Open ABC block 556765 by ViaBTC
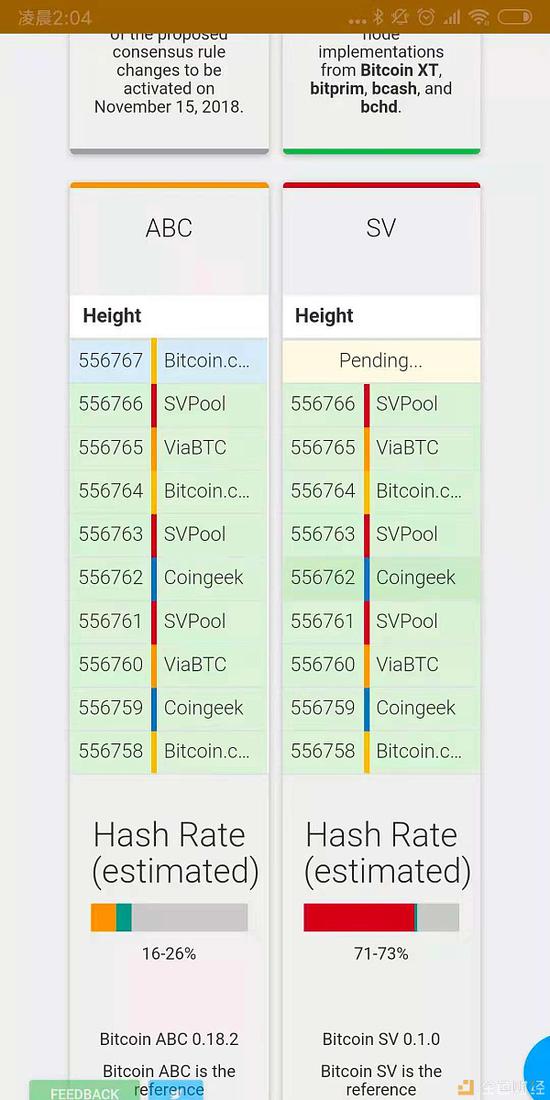The width and height of the screenshot is (550, 1100). [169, 448]
